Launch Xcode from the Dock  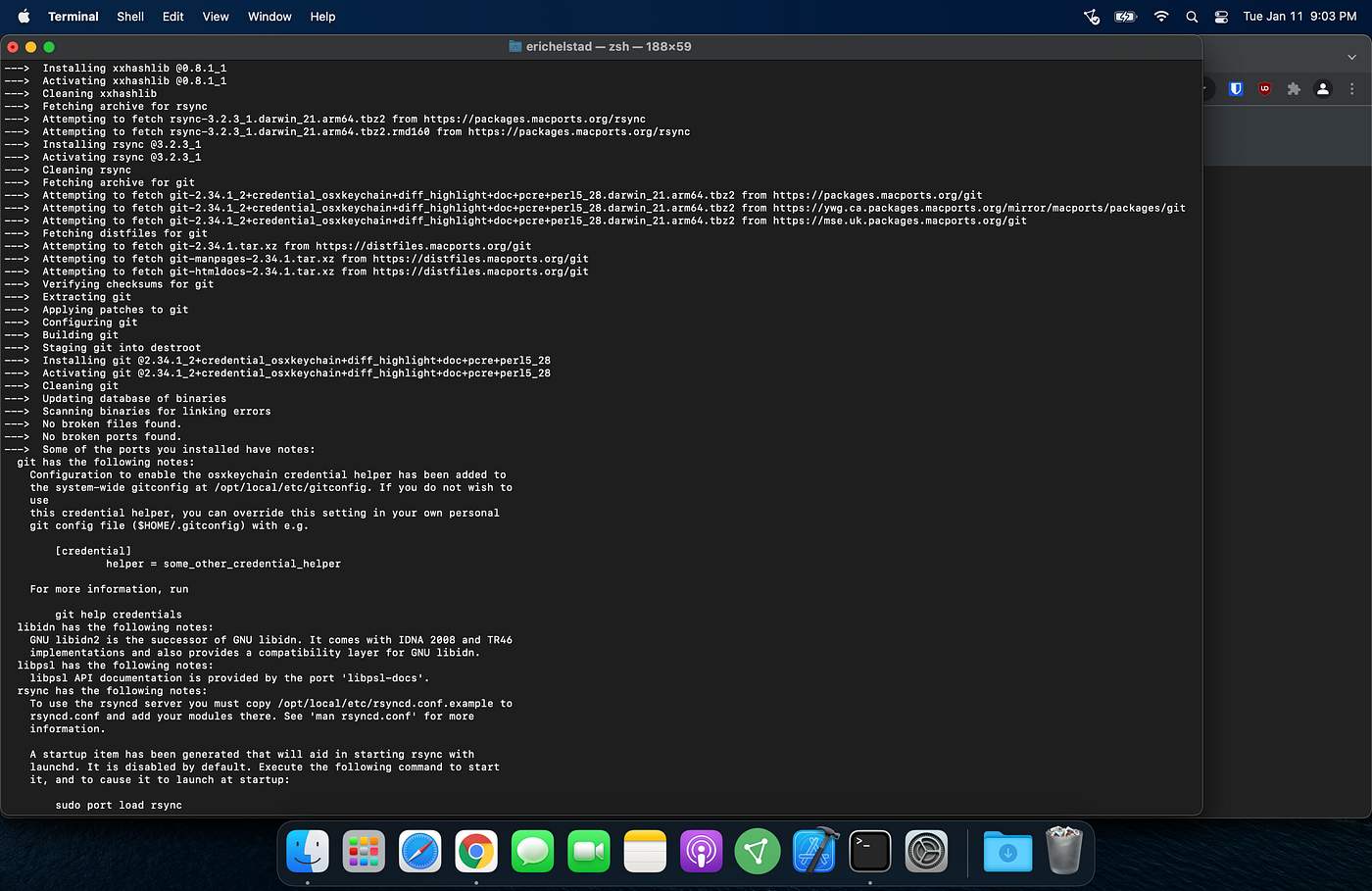[814, 851]
